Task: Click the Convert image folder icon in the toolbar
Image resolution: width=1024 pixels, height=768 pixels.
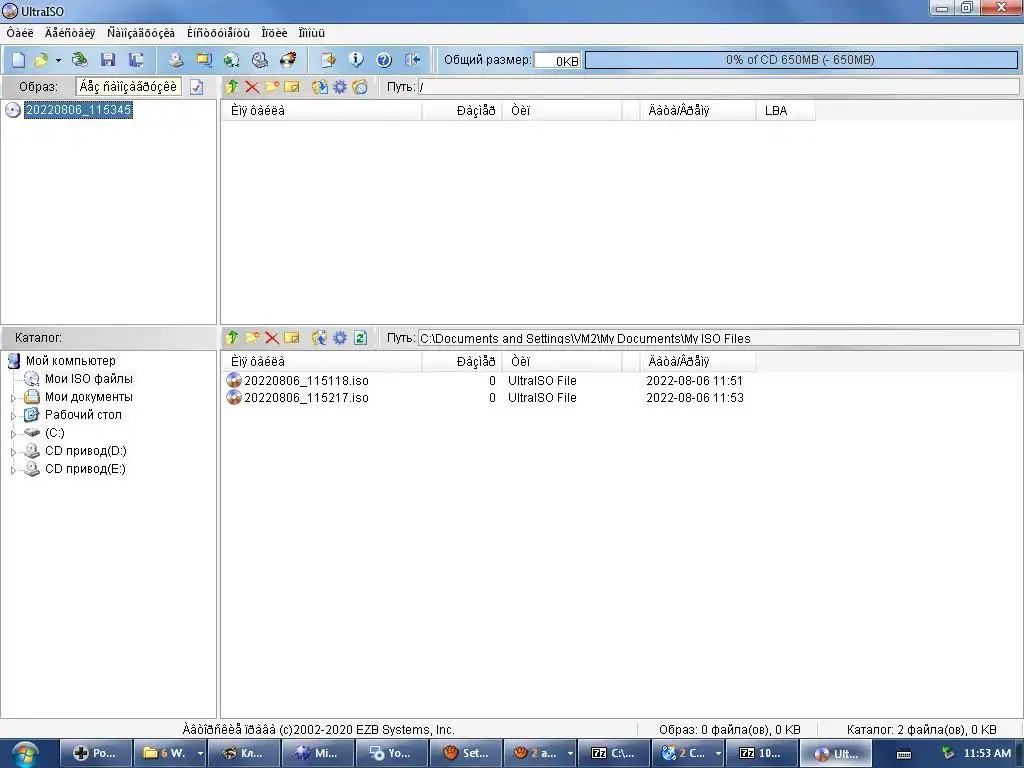Action: [204, 60]
